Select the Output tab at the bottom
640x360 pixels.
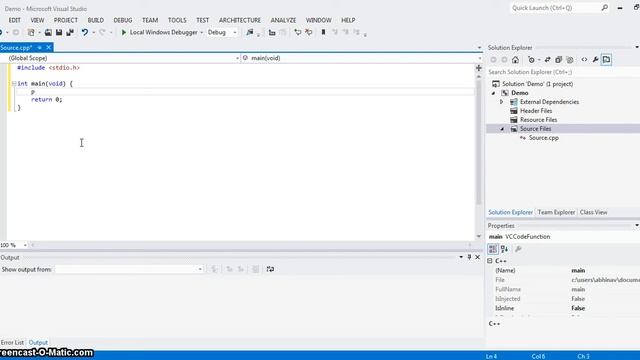(x=38, y=342)
